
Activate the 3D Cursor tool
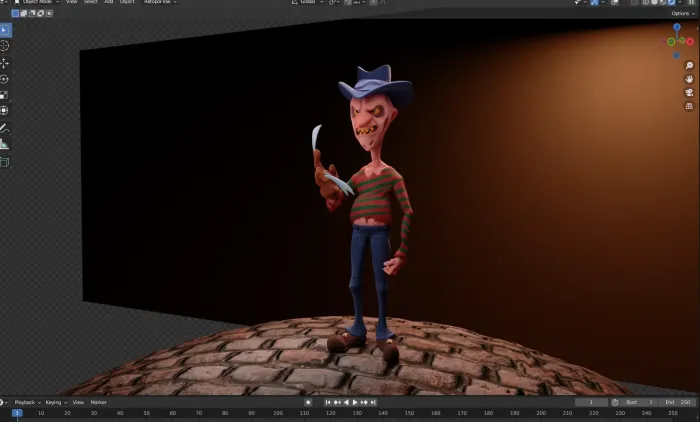pyautogui.click(x=4, y=46)
